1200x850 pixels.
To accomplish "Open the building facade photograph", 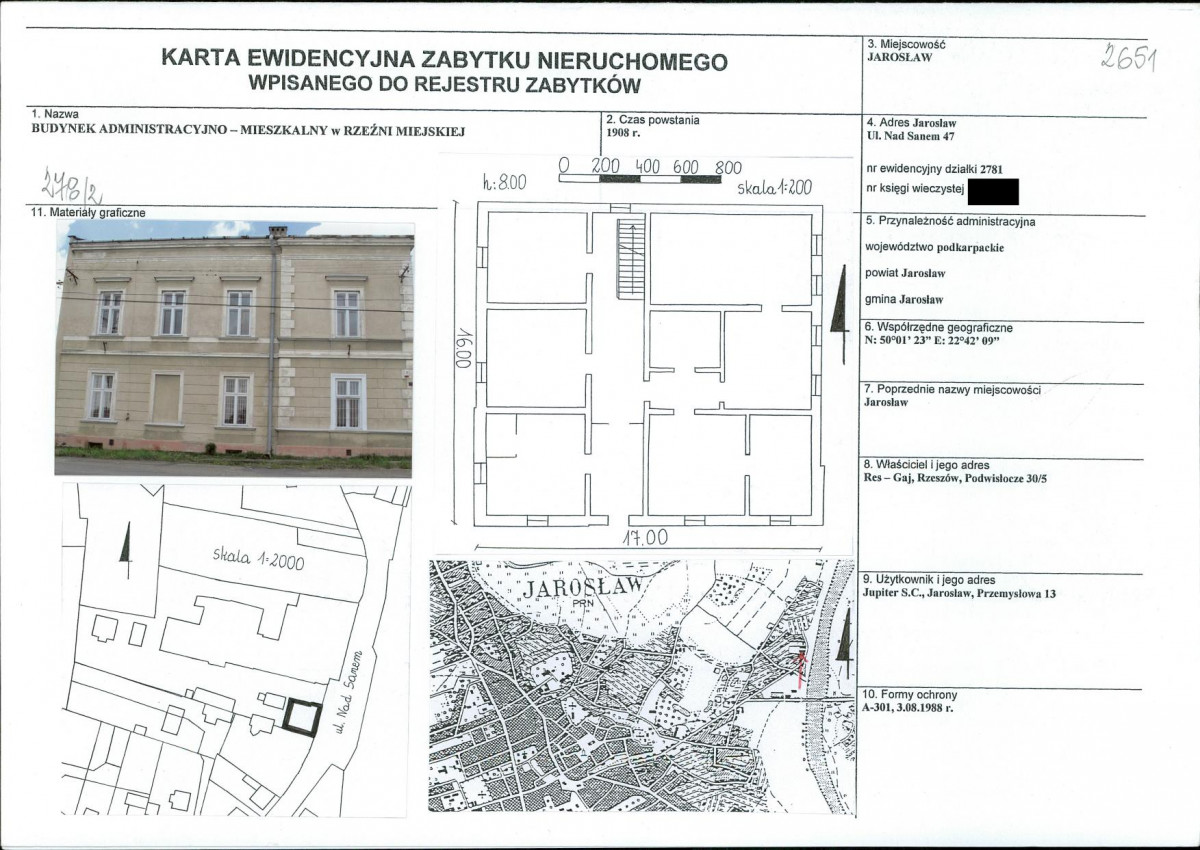I will (x=235, y=347).
